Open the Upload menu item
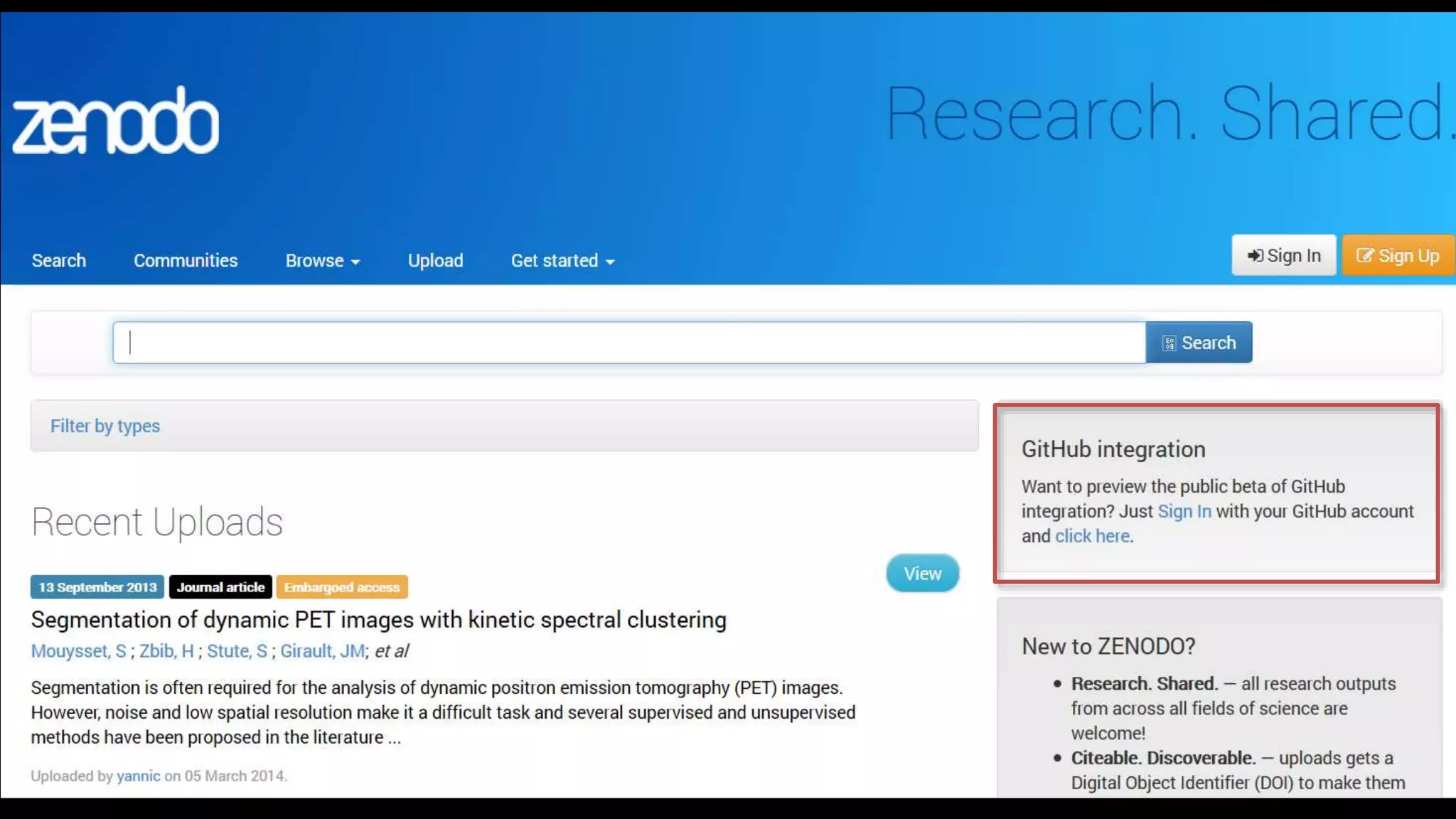The height and width of the screenshot is (819, 1456). pyautogui.click(x=435, y=260)
